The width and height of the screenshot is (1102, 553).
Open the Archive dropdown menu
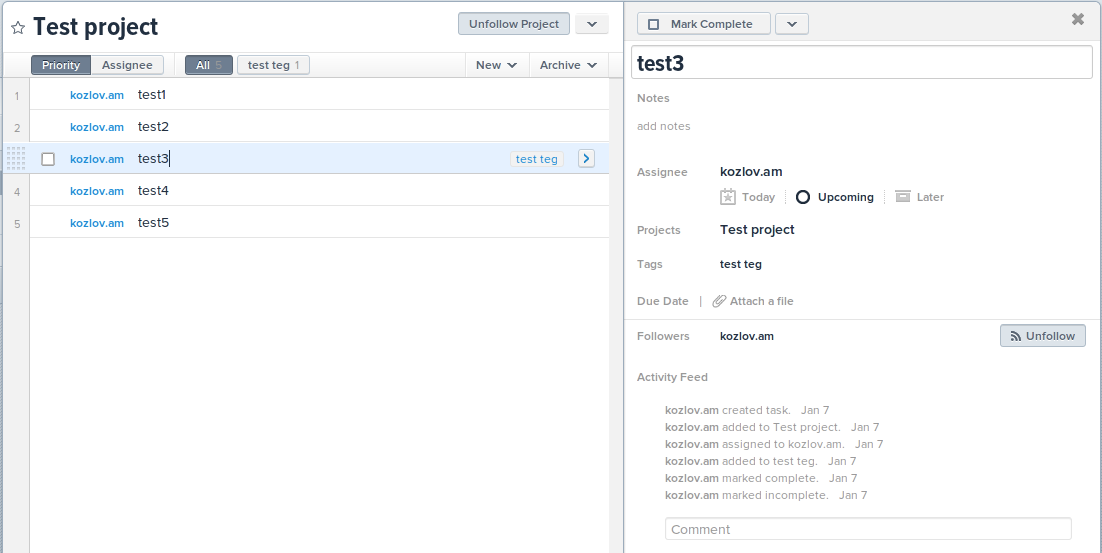point(568,65)
